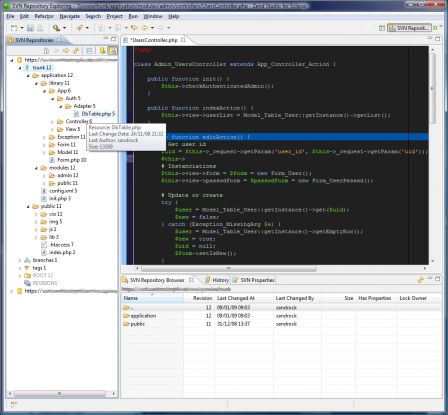448x415 pixels.
Task: Expand the branches 1 node
Action: 20,260
